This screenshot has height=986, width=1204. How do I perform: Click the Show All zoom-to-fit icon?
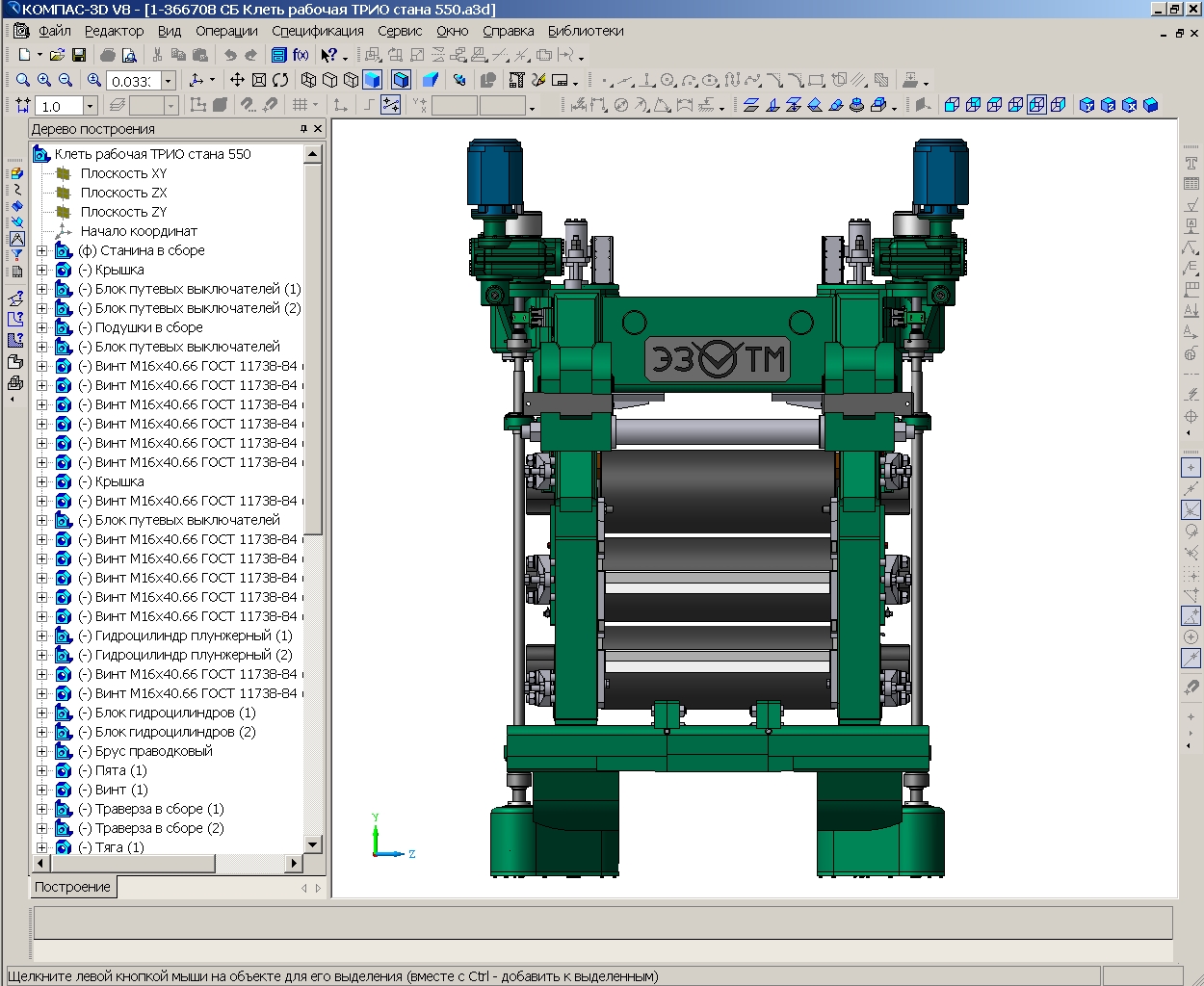259,80
